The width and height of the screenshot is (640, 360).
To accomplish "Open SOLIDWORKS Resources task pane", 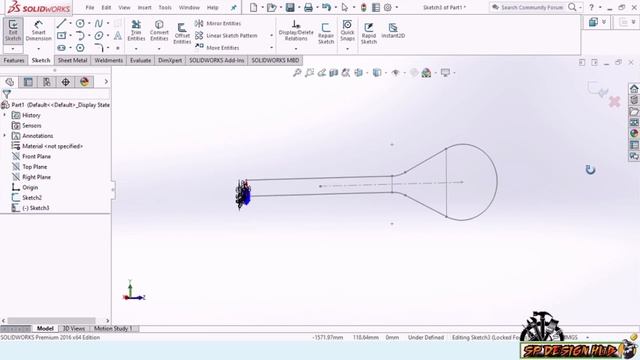I will (x=634, y=89).
